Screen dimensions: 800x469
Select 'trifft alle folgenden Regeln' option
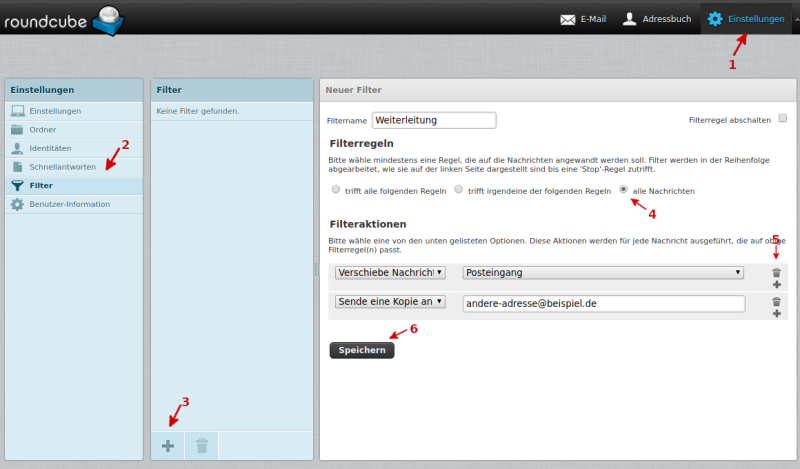336,189
